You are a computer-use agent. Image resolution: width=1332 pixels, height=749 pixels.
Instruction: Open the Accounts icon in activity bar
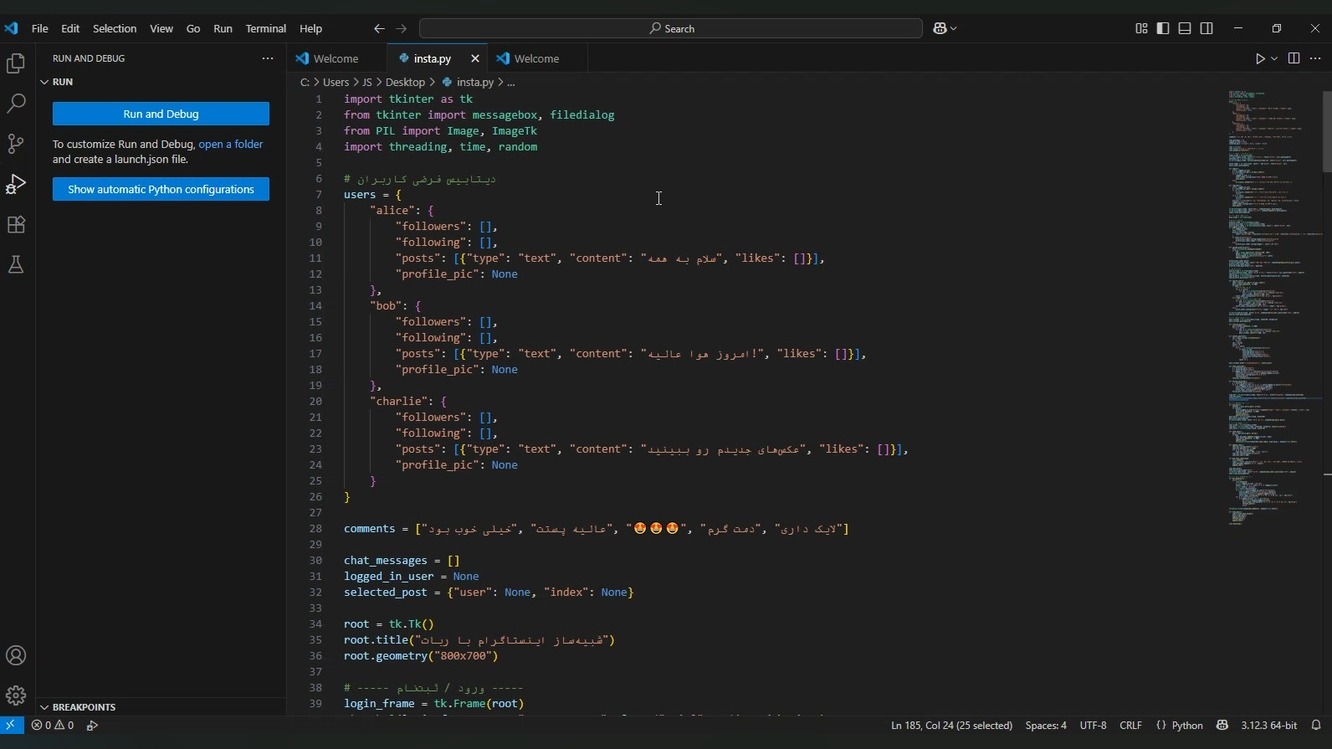click(16, 656)
